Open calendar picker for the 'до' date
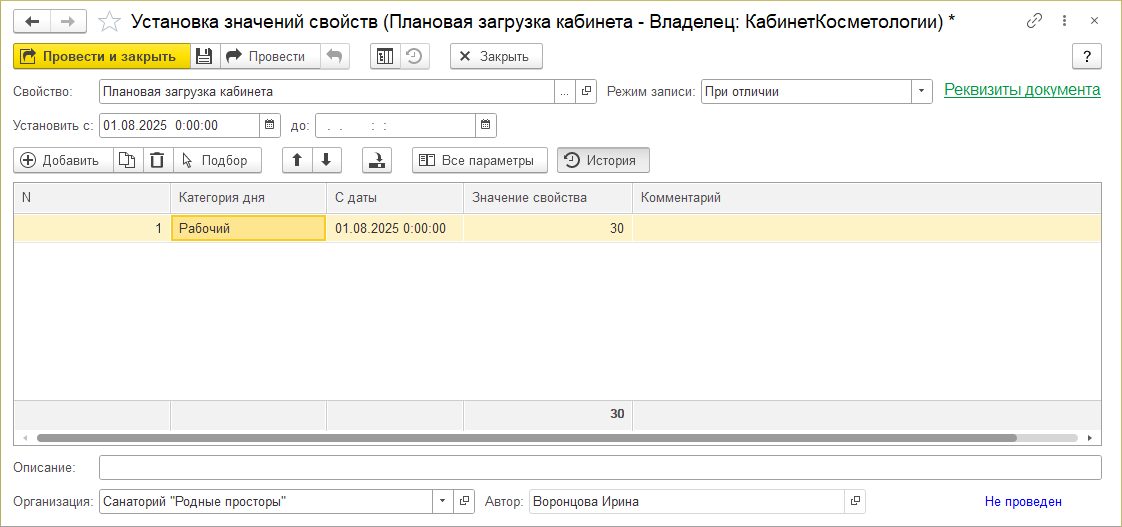Screen dimensions: 1122x527 pyautogui.click(x=485, y=125)
